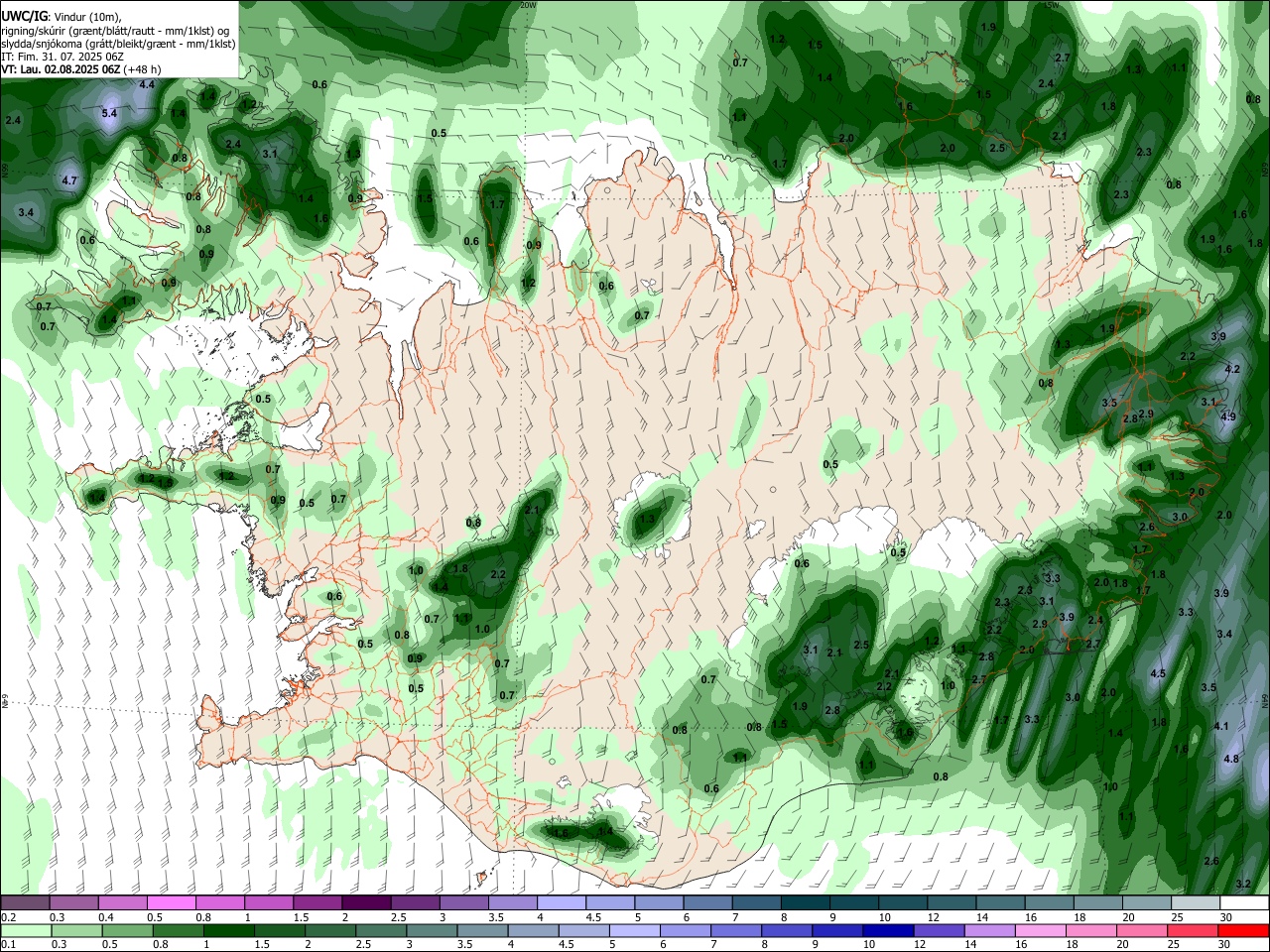Pick the lavender swatch labeled 4 in upper row

561,903
